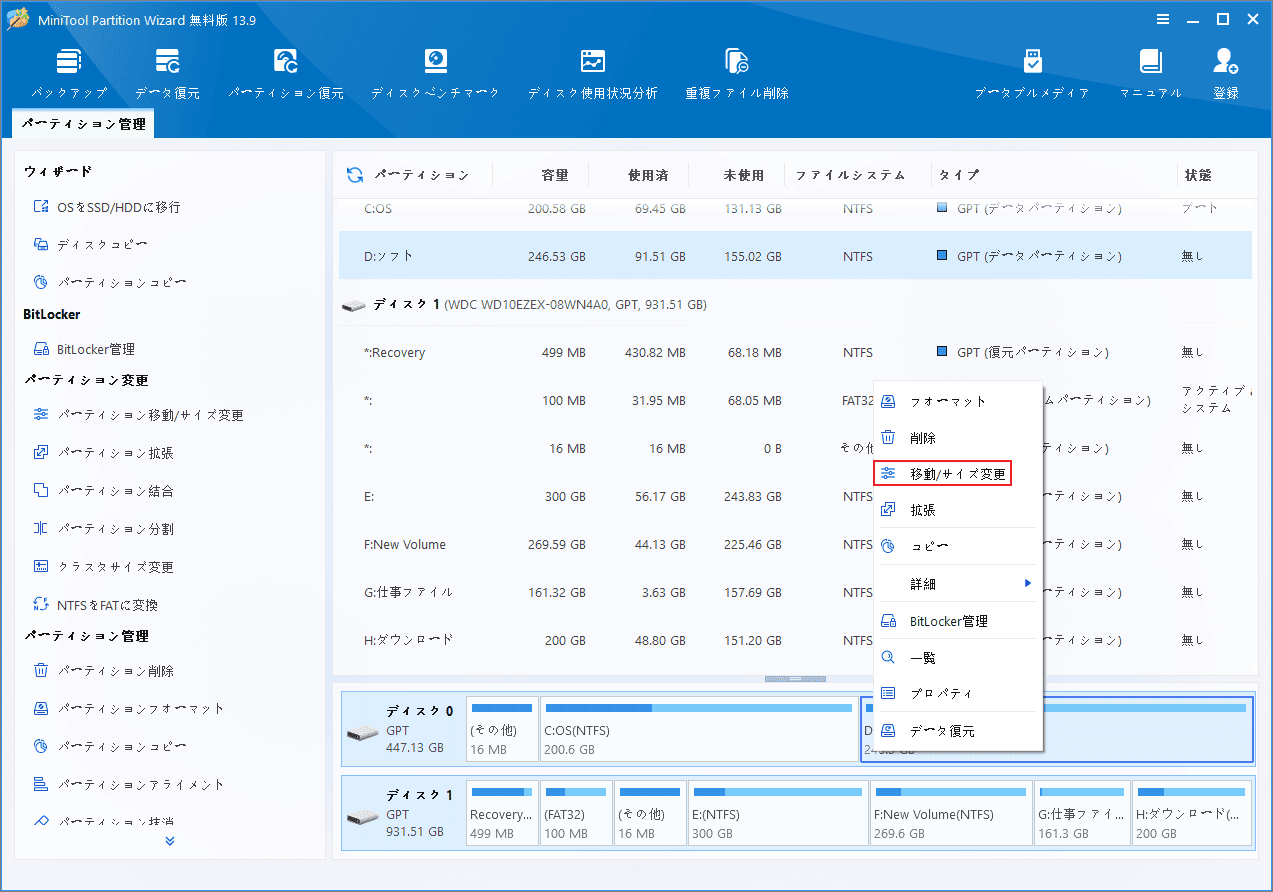Select C:OS(NTFS) block in disk map

(x=699, y=729)
